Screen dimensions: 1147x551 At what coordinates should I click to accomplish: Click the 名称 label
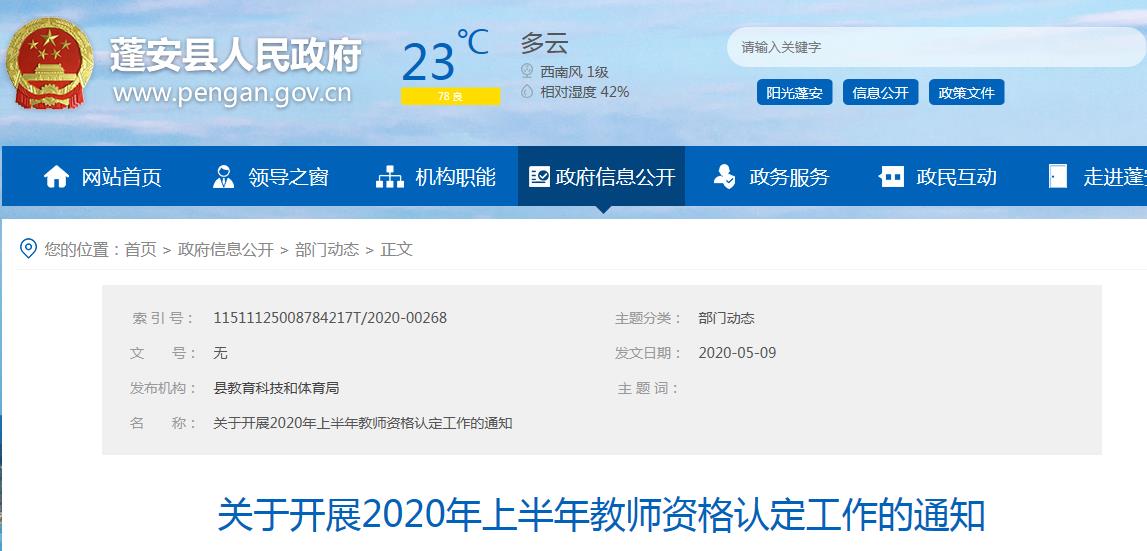163,423
